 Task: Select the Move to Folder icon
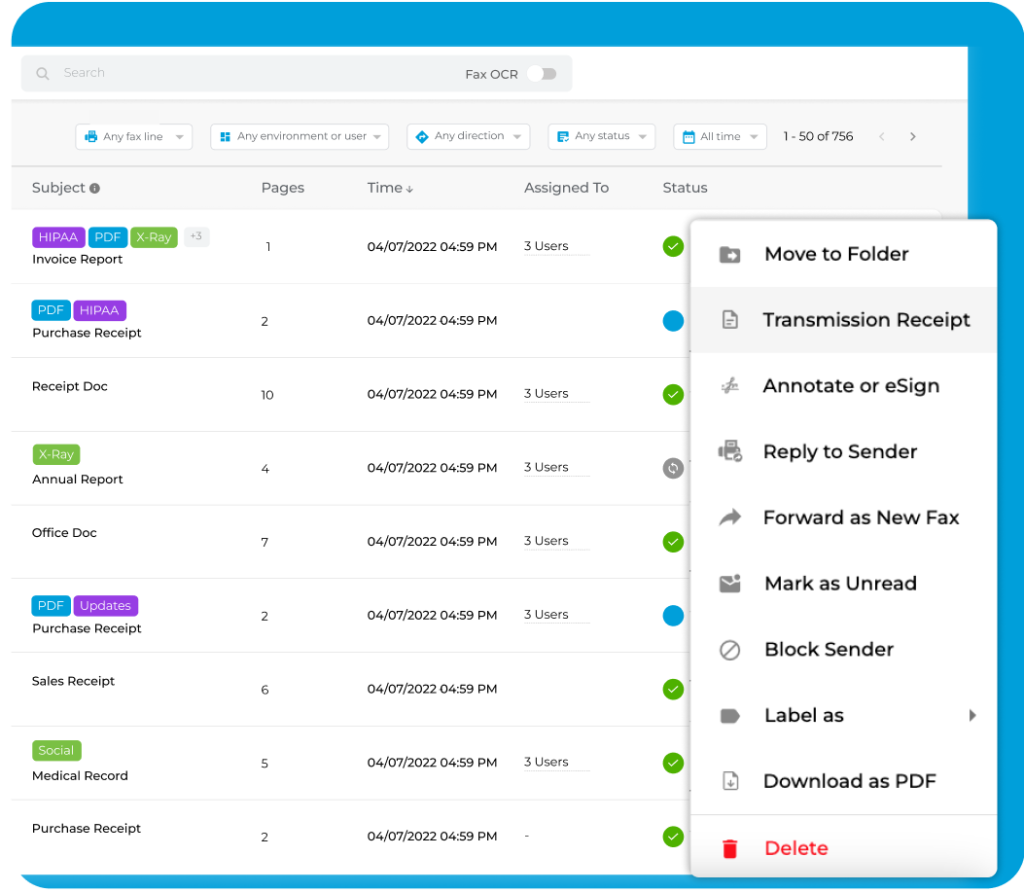(729, 254)
